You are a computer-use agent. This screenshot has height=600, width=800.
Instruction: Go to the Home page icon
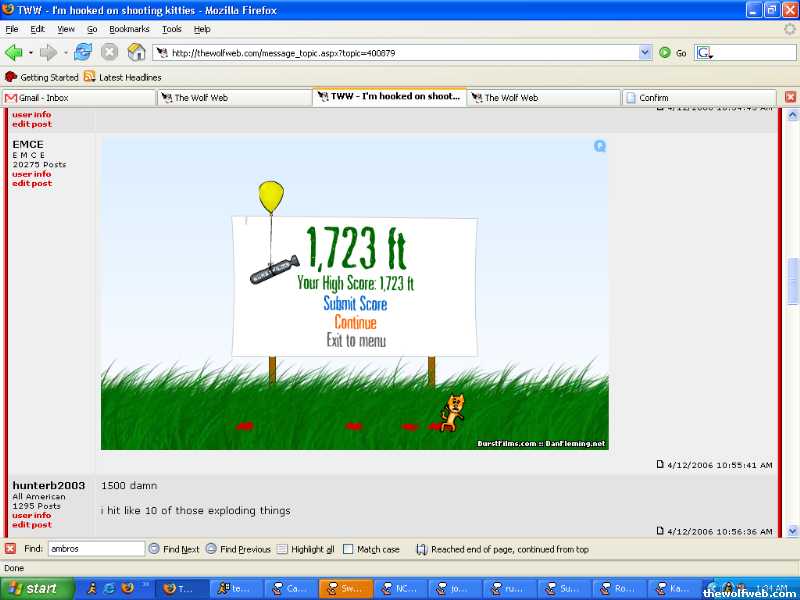[x=136, y=52]
